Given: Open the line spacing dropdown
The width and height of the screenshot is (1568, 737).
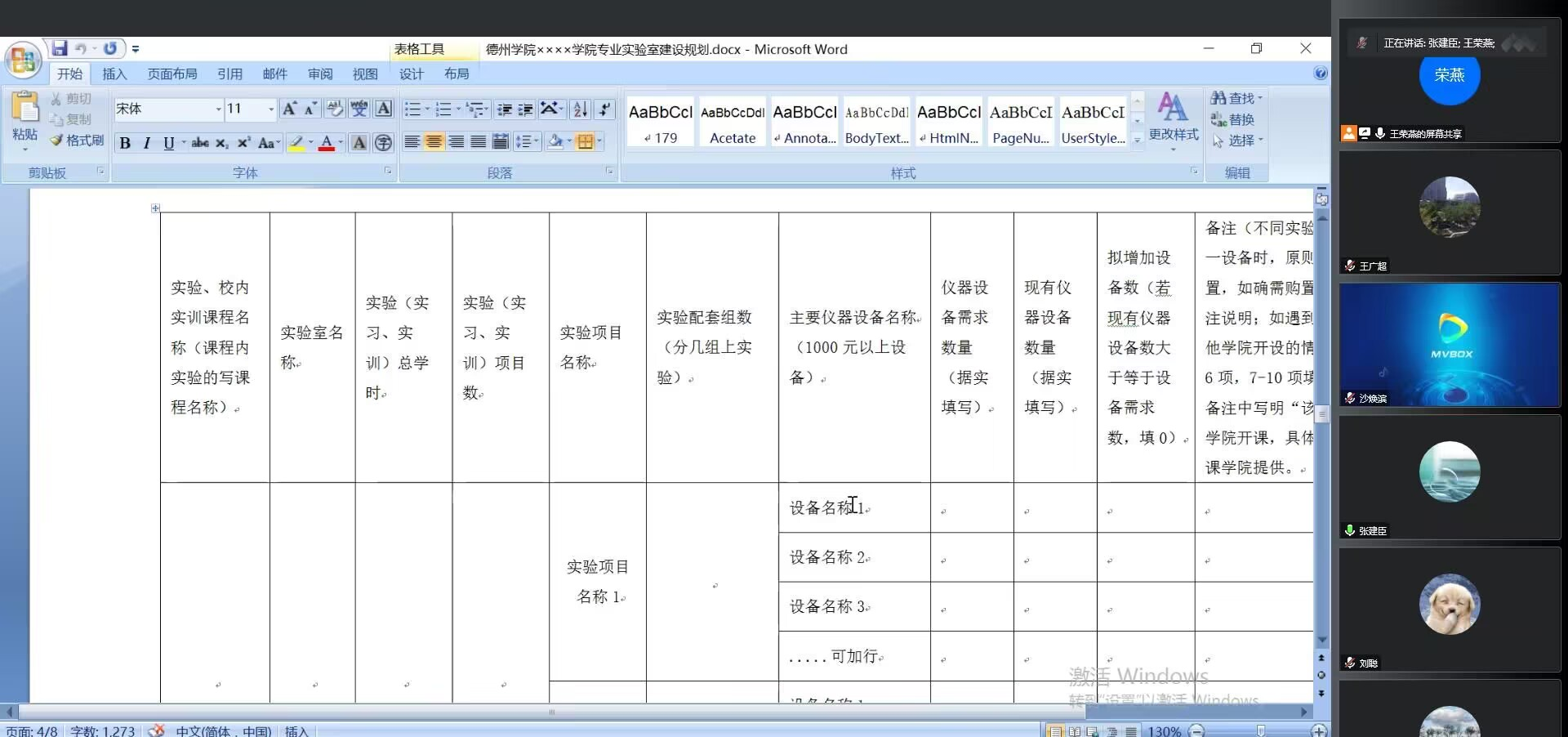Looking at the screenshot, I should pyautogui.click(x=528, y=142).
